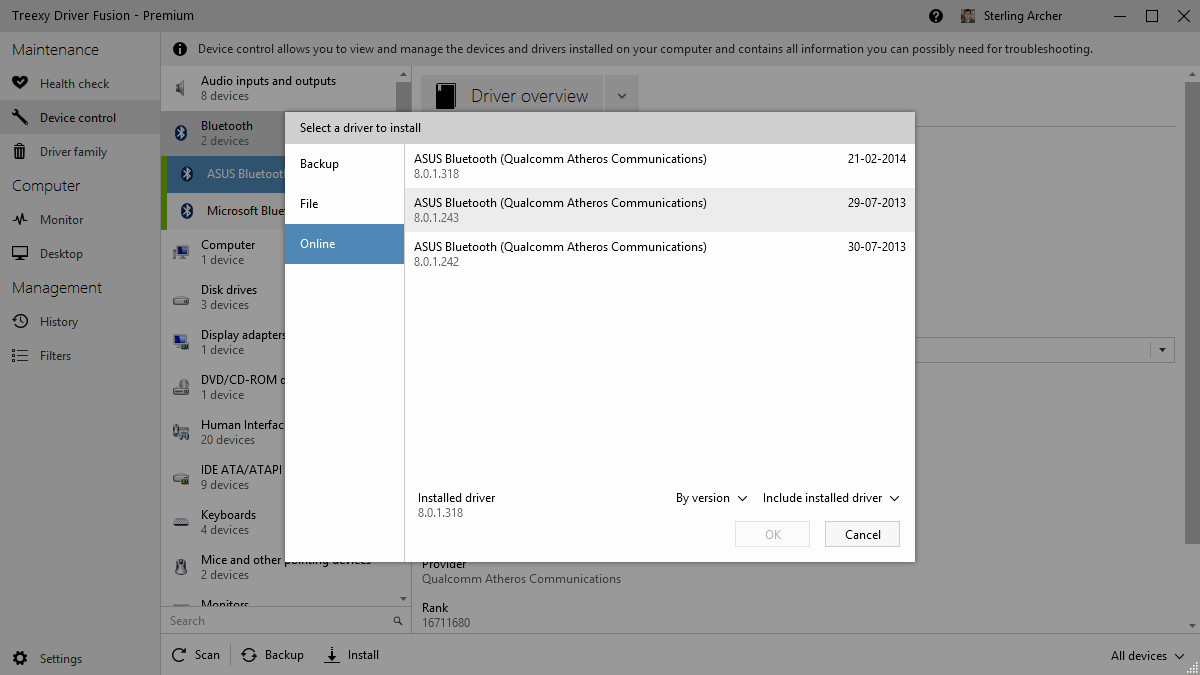Click the Rank value 16711680
The height and width of the screenshot is (675, 1200).
446,623
